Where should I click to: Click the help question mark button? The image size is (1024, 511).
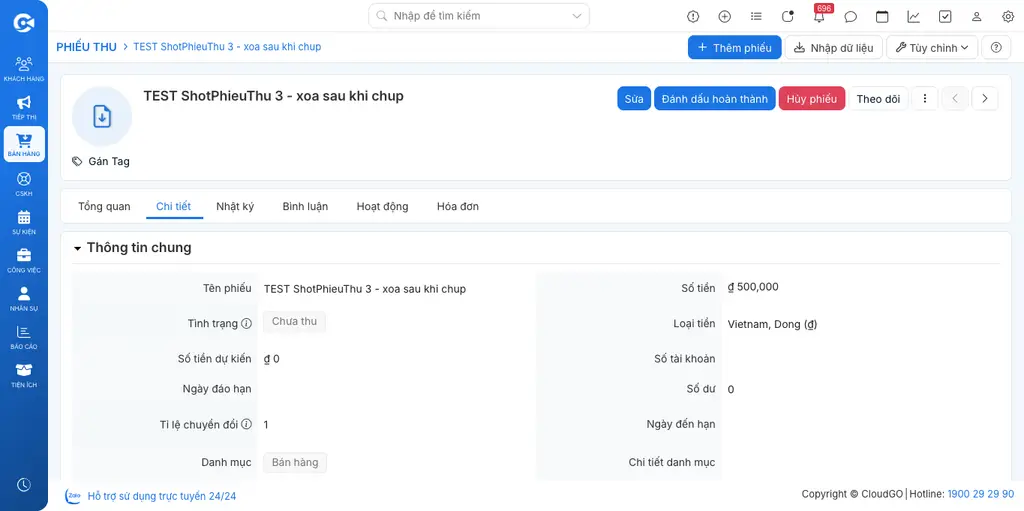(996, 47)
